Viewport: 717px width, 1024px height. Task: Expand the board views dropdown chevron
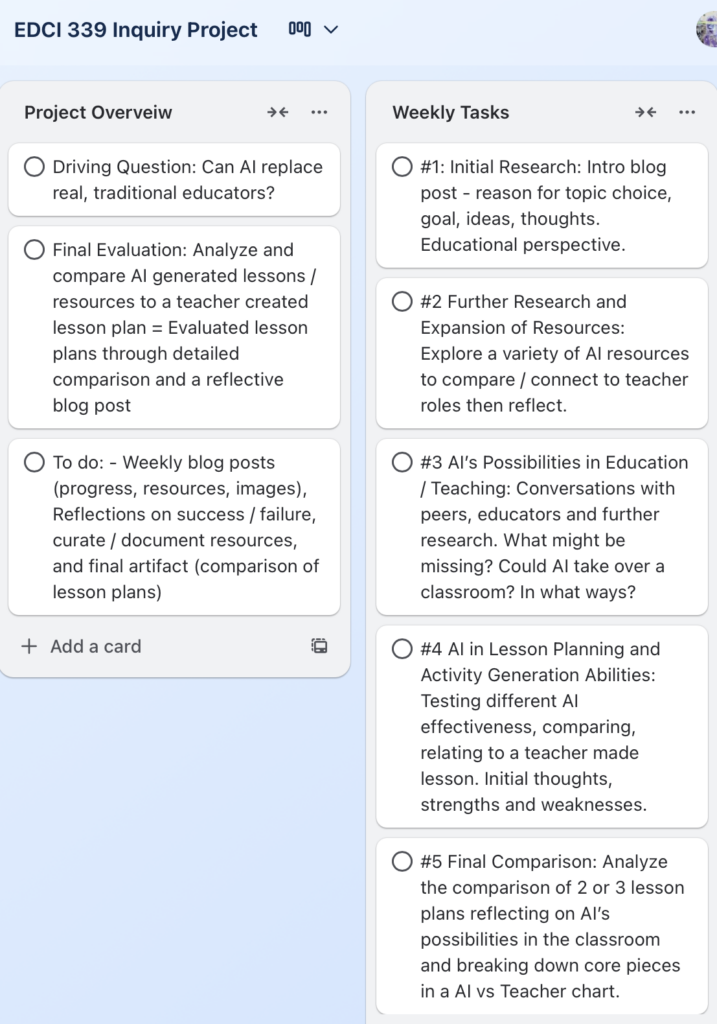click(x=331, y=29)
